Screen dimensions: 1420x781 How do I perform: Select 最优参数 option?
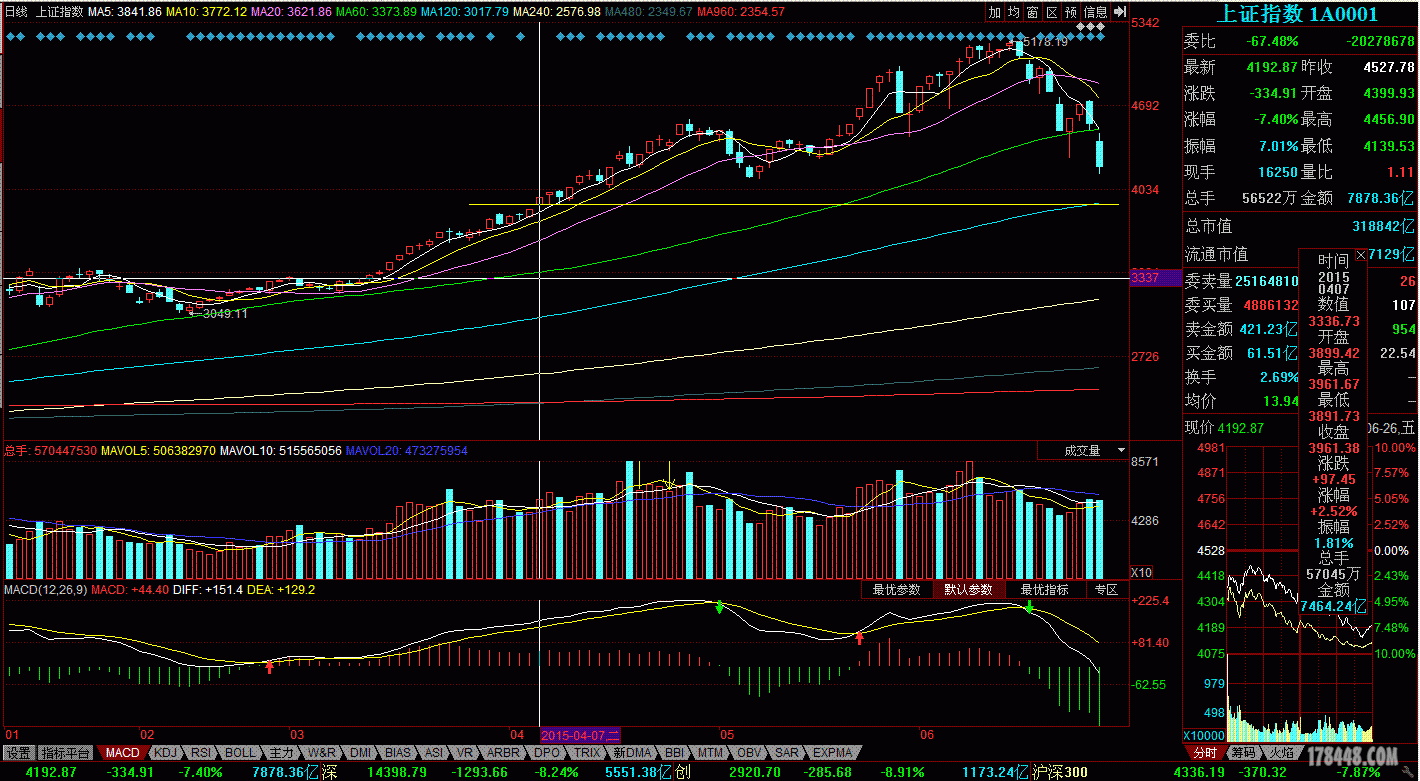[x=896, y=590]
